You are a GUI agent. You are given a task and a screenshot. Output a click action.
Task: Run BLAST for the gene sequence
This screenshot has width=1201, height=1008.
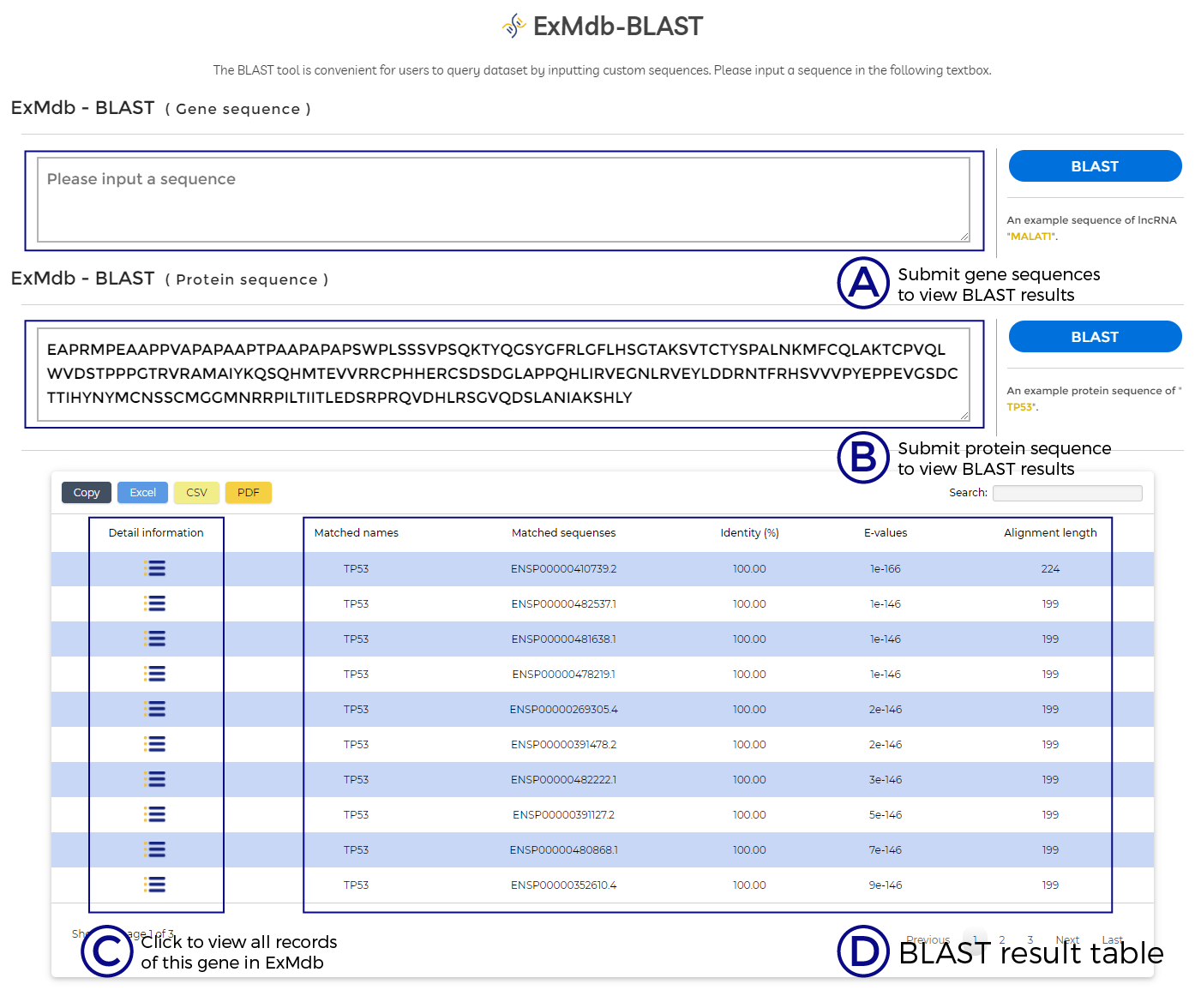pyautogui.click(x=1095, y=166)
